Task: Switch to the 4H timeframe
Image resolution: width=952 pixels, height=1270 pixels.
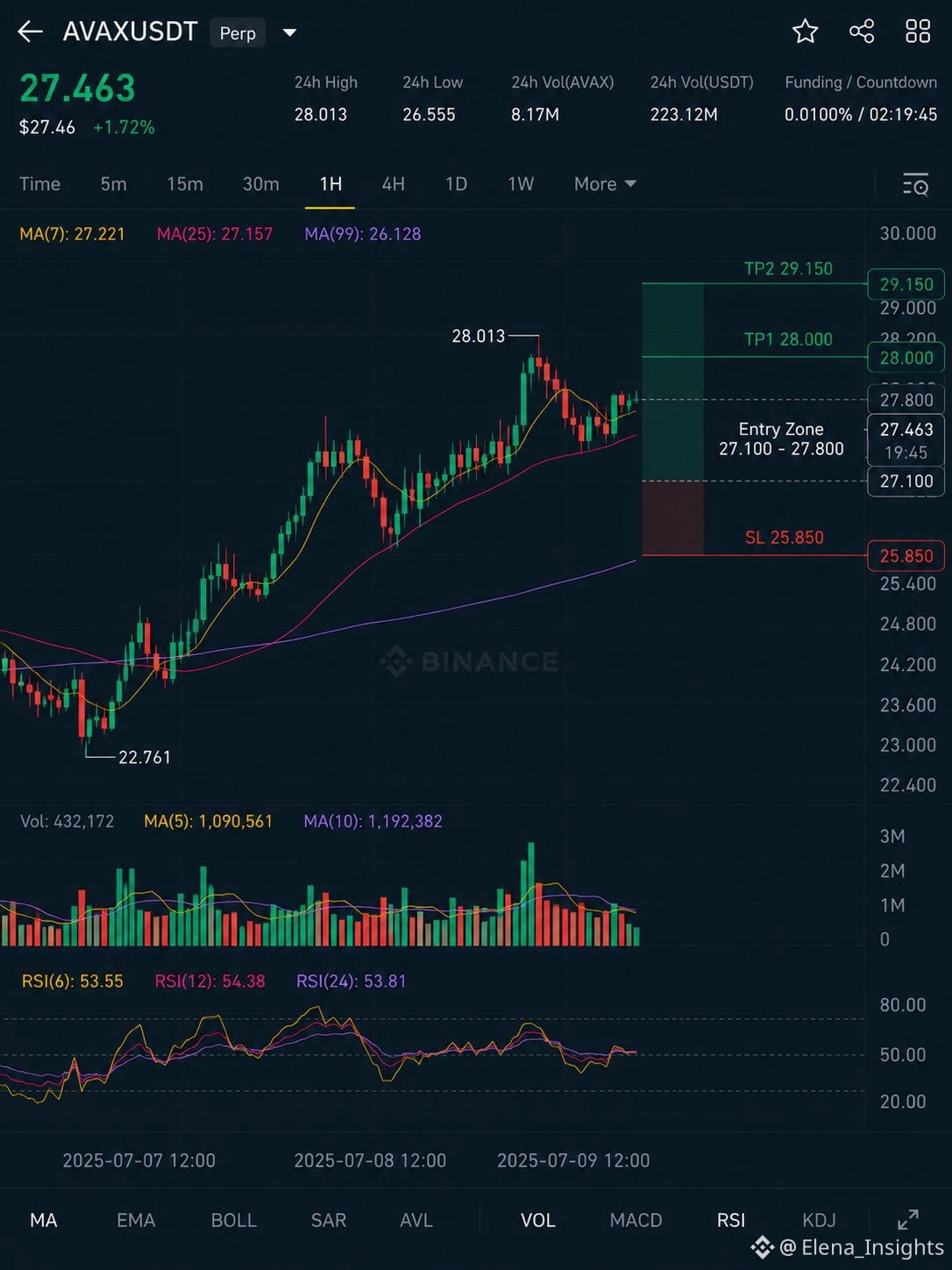Action: click(x=394, y=184)
